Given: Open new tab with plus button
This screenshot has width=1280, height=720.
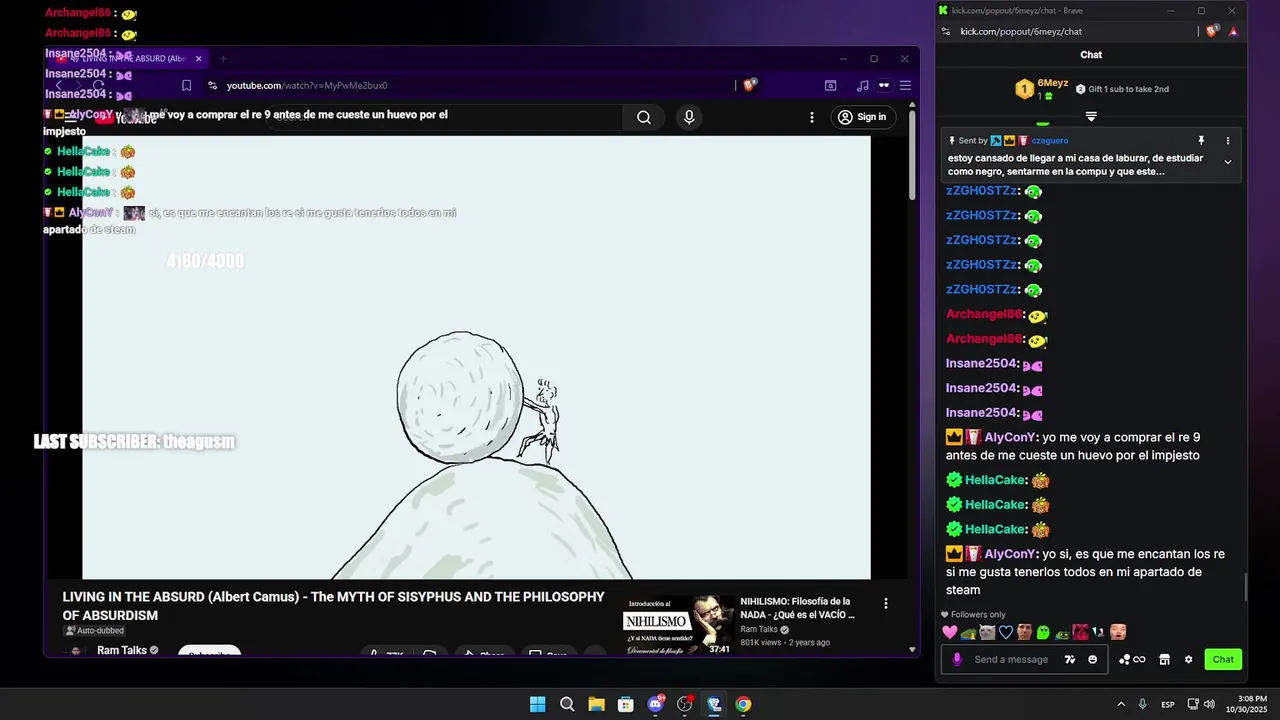Looking at the screenshot, I should [x=223, y=58].
